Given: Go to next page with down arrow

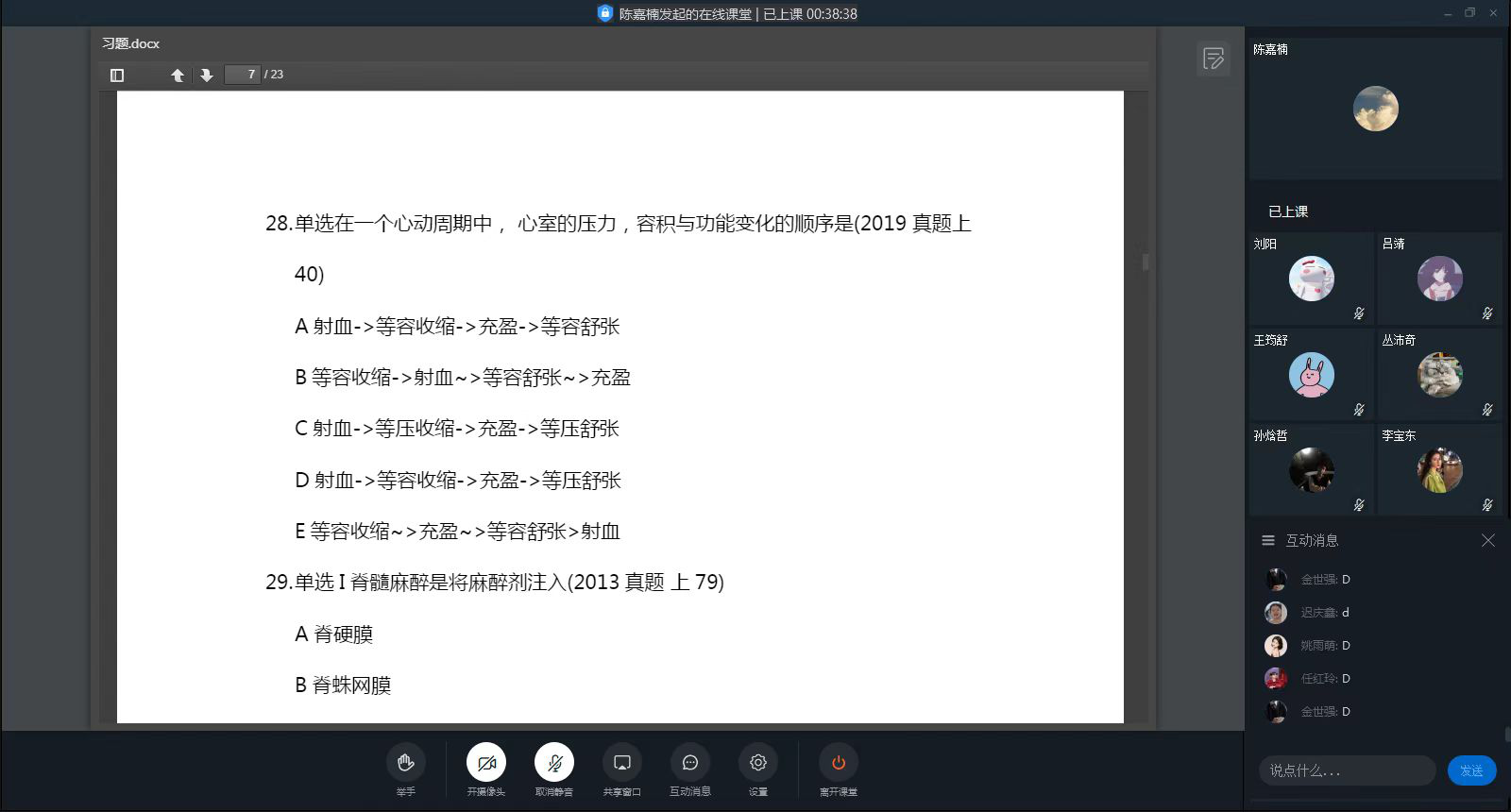Looking at the screenshot, I should click(206, 75).
